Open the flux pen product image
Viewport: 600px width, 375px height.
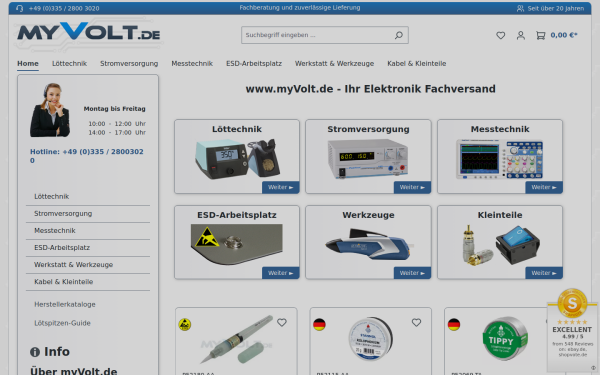tap(237, 340)
